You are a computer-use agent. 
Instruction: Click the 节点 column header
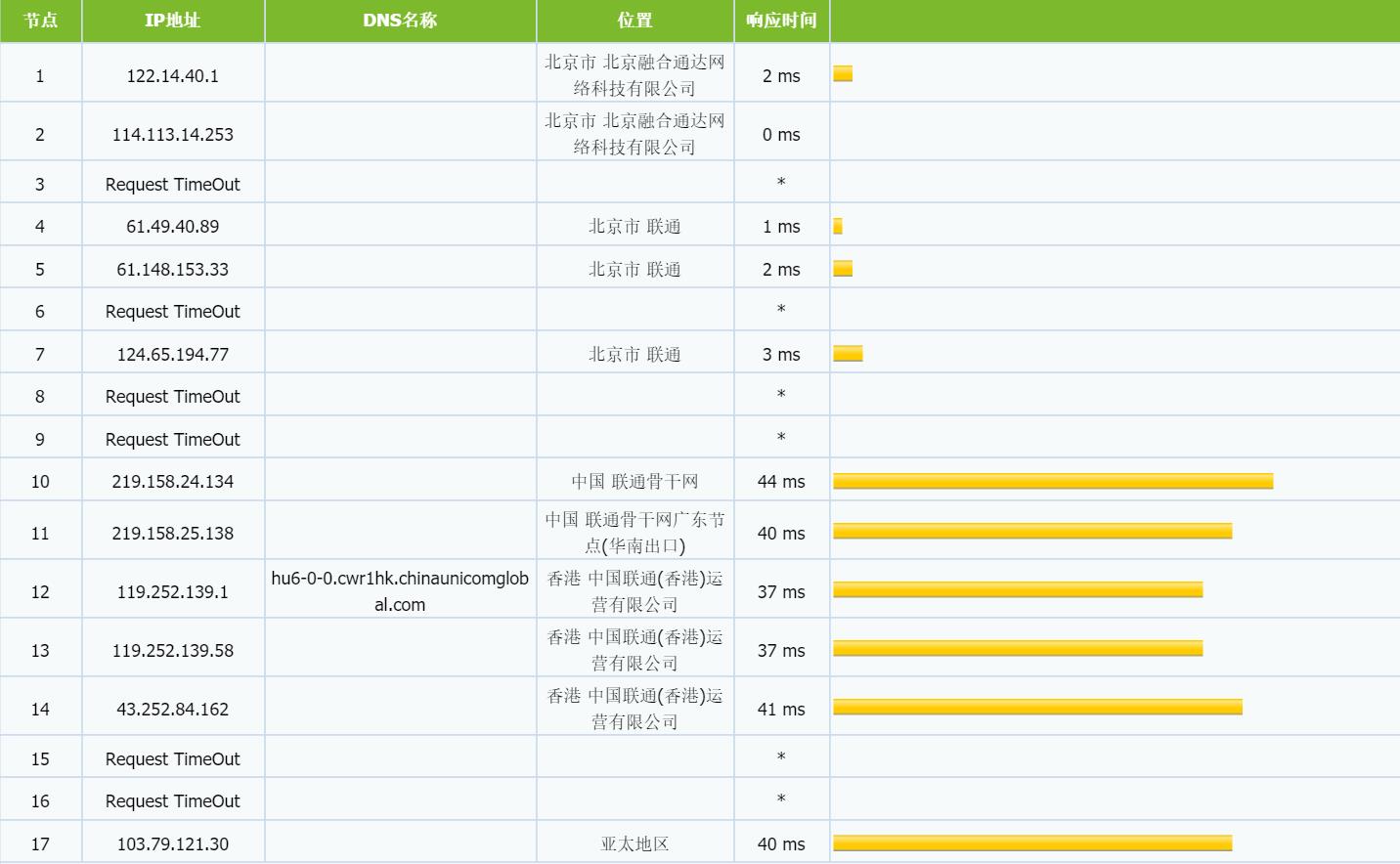pyautogui.click(x=40, y=21)
